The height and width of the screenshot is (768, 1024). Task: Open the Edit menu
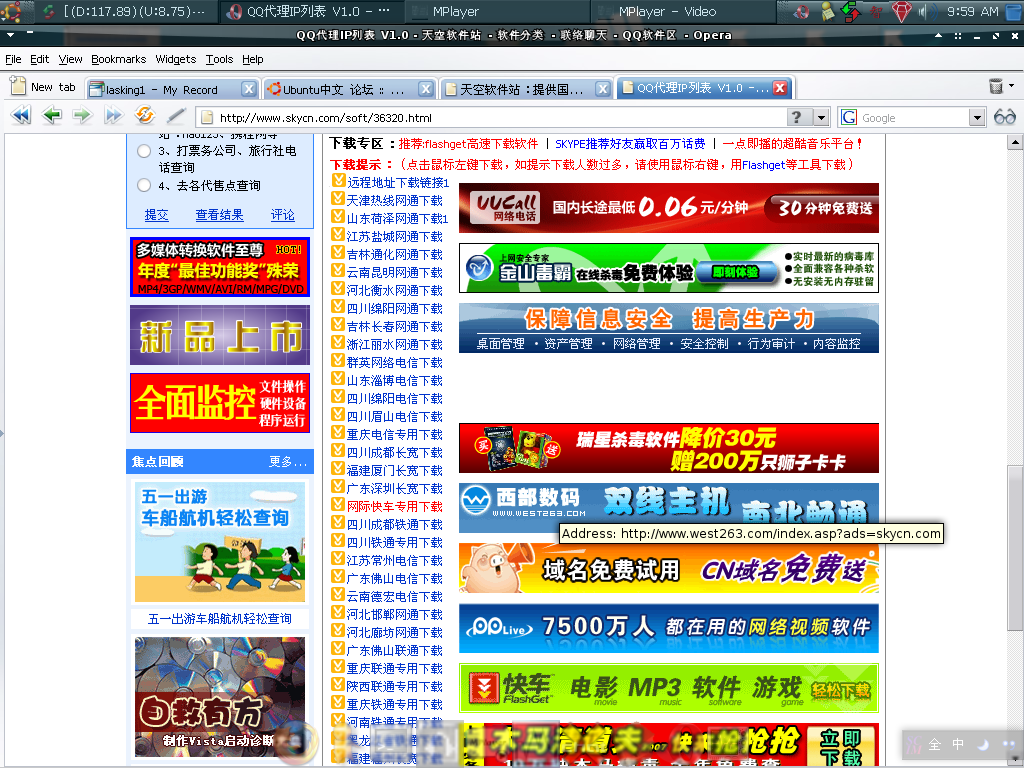point(39,59)
